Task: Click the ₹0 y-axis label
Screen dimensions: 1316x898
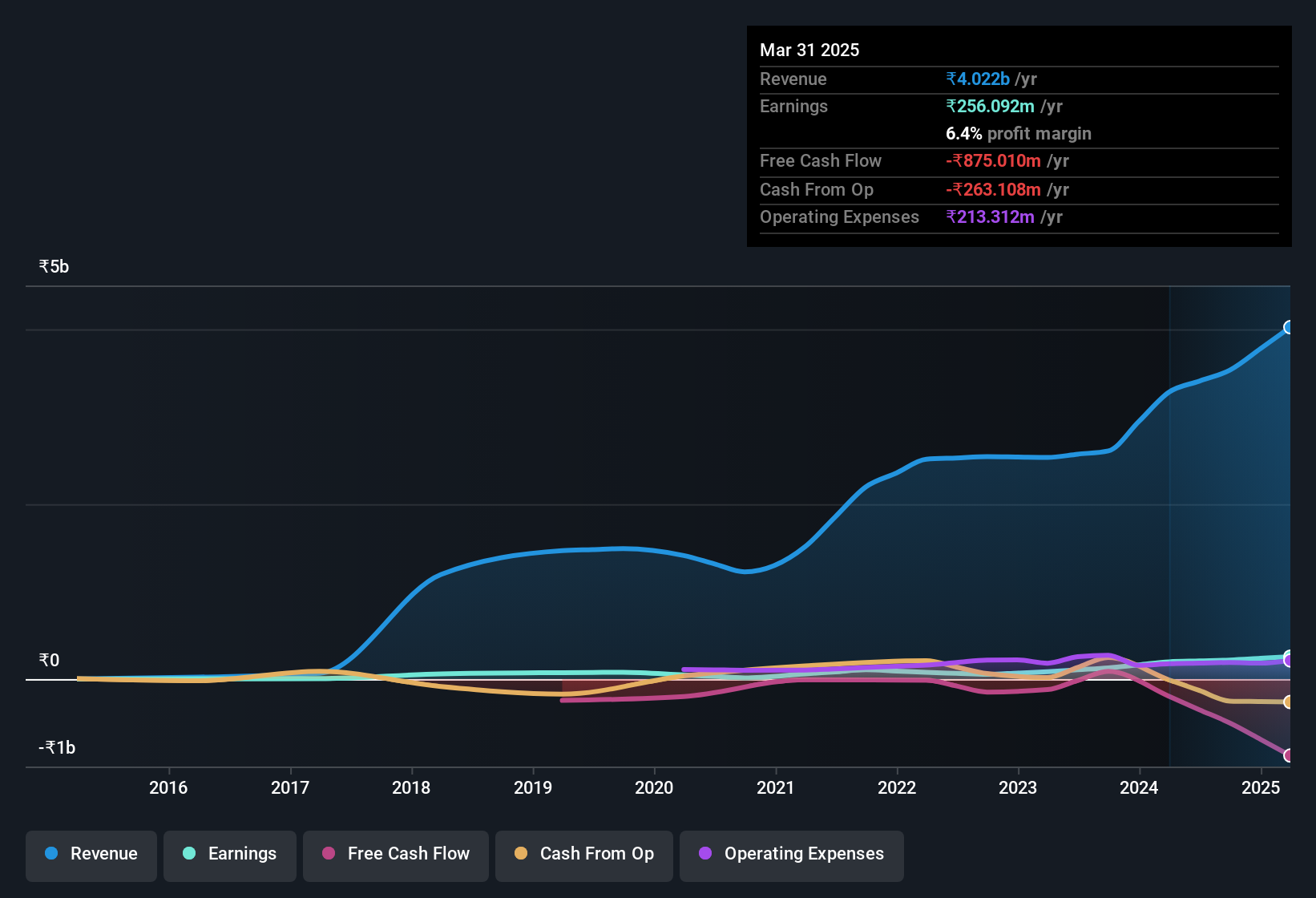Action: pos(50,661)
